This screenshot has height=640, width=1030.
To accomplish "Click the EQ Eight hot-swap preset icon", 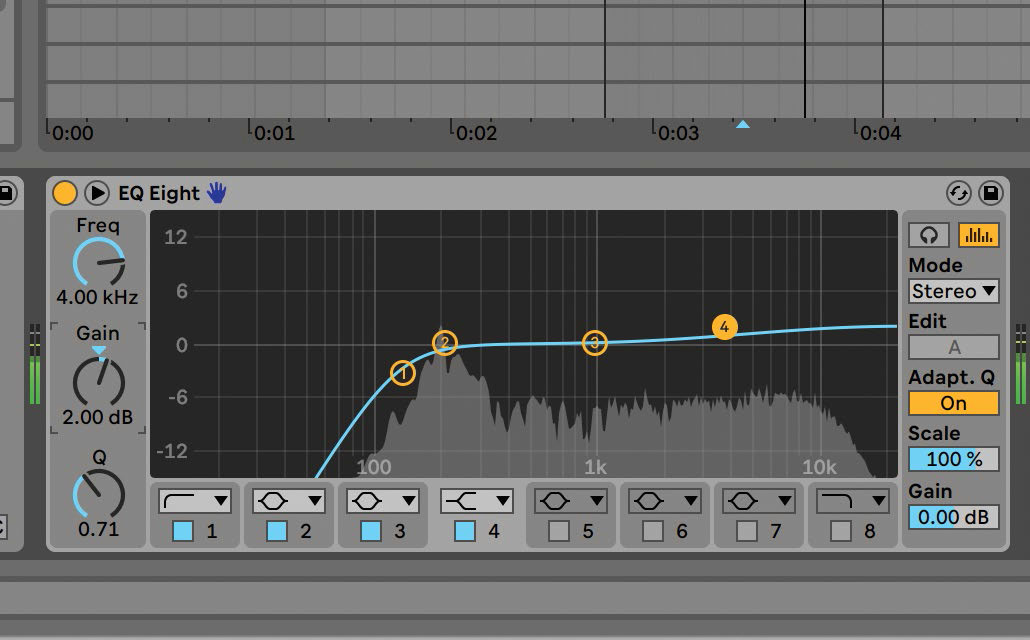I will 958,193.
